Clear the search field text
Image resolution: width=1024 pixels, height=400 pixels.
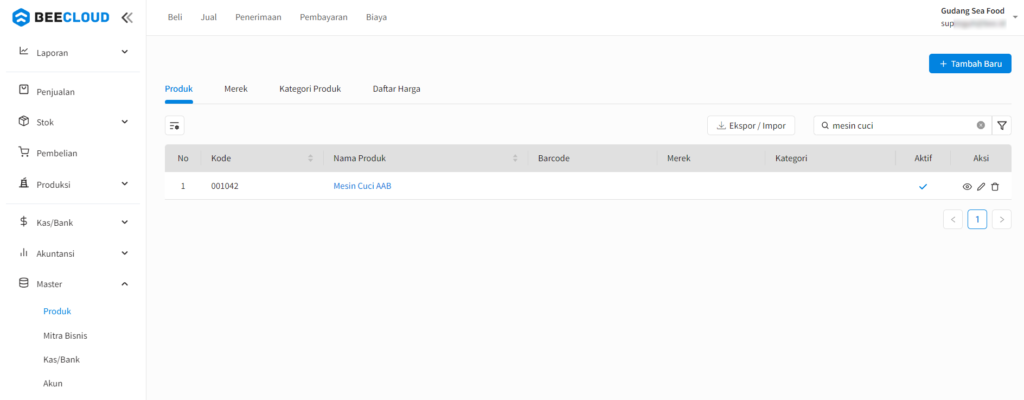click(981, 125)
